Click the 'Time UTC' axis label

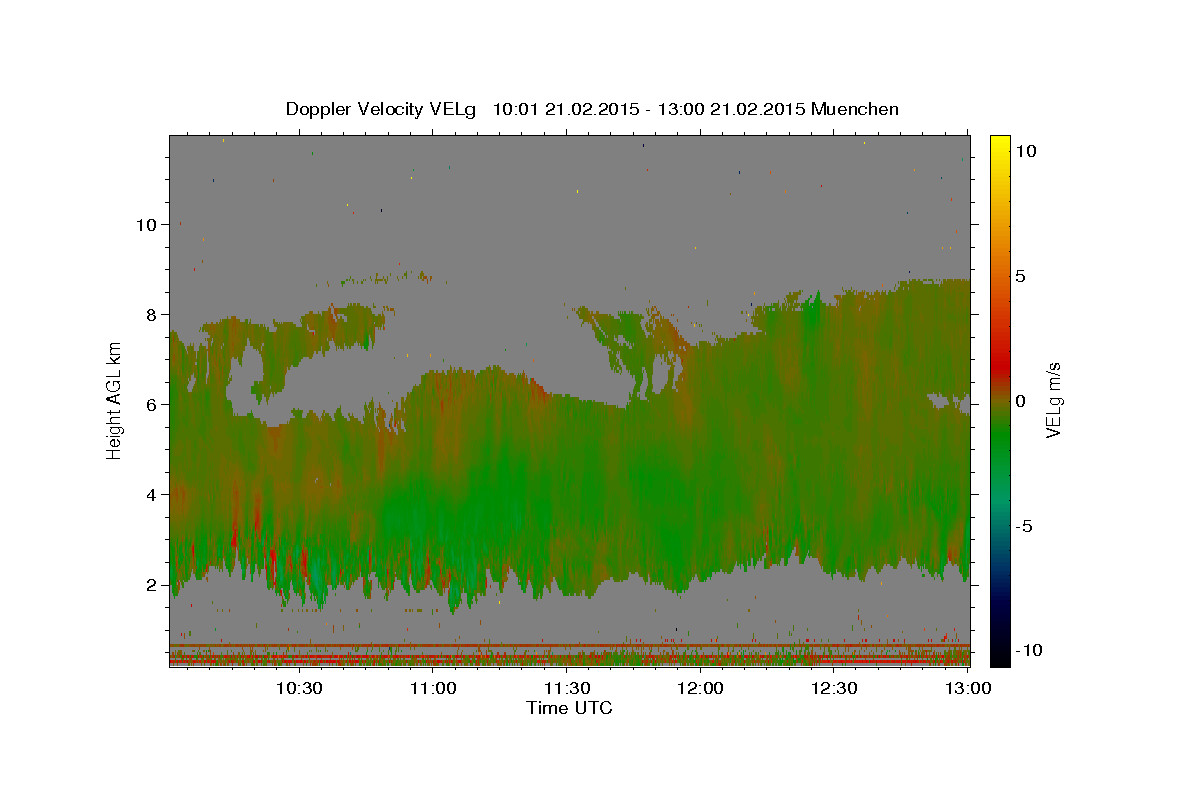coord(569,708)
